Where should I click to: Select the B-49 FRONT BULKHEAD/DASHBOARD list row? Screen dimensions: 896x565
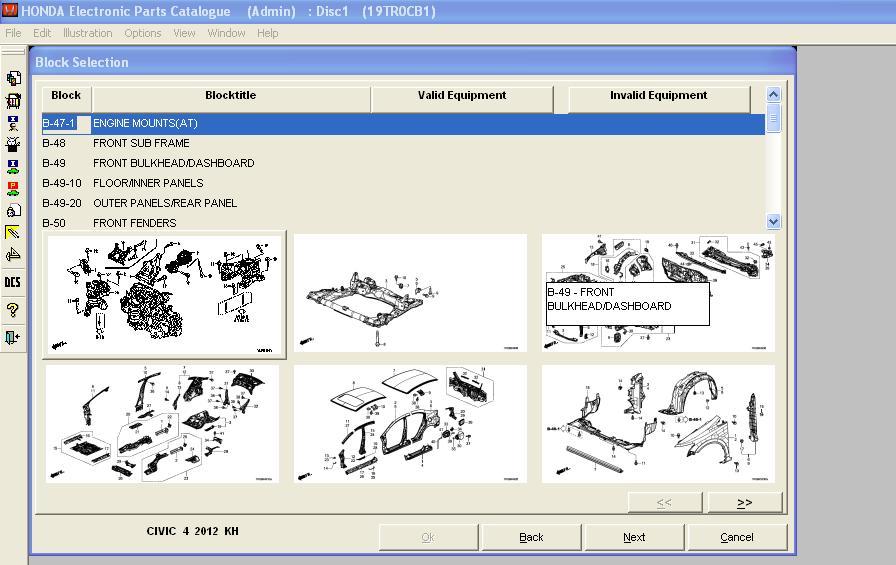point(403,163)
